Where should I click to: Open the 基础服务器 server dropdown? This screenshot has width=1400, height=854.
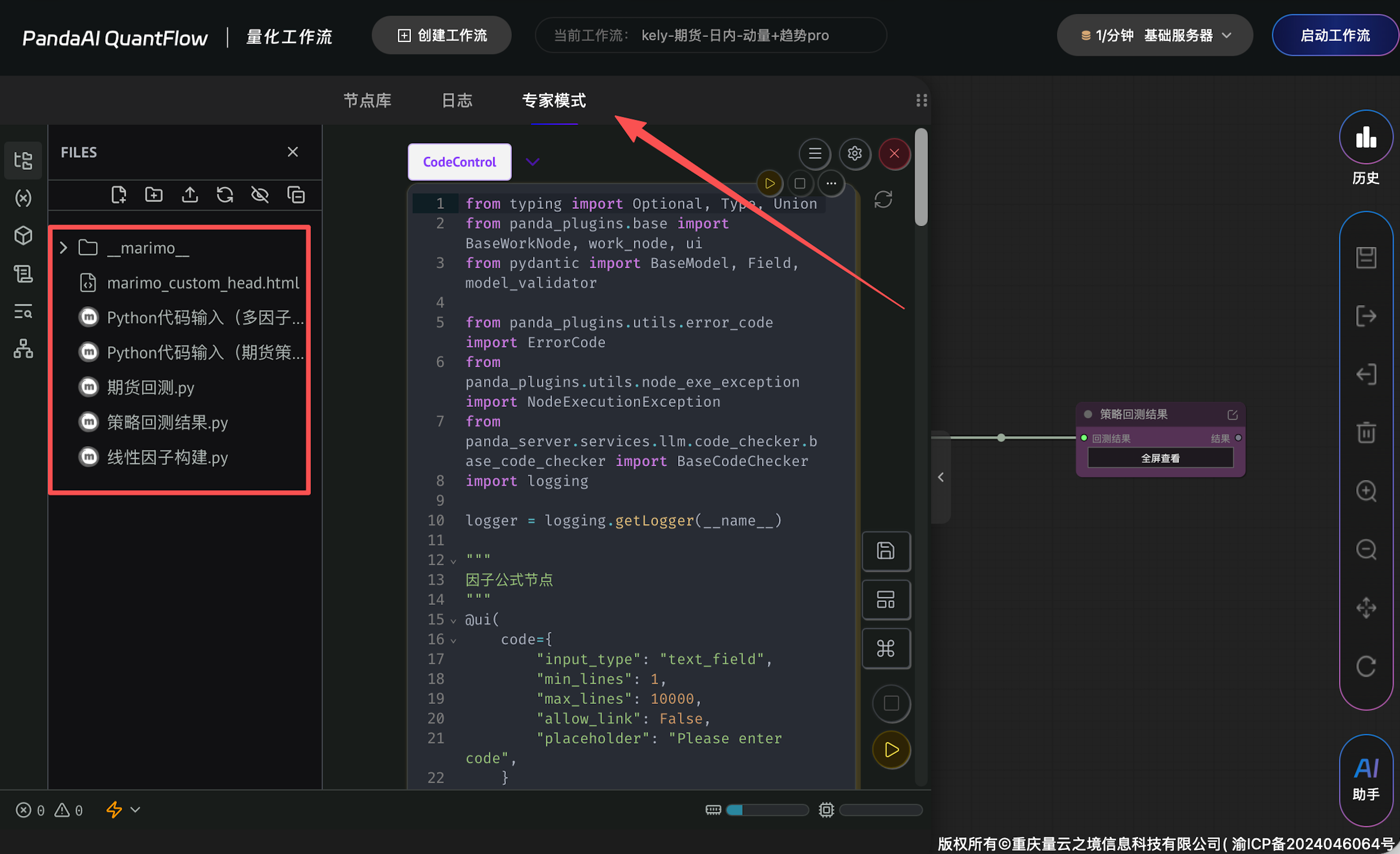coord(1155,36)
